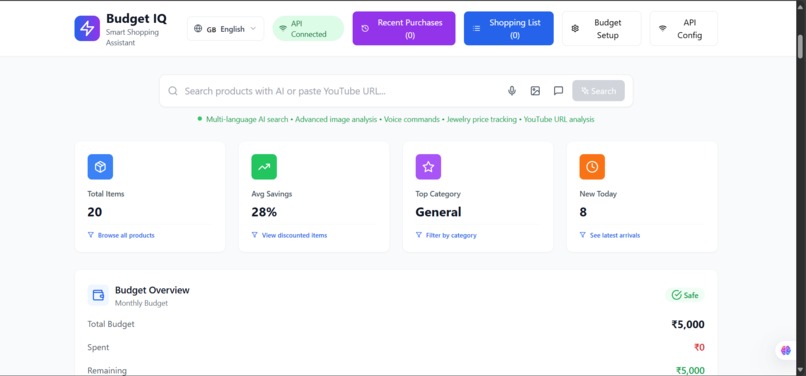Focus the AI product search field
This screenshot has height=376, width=806.
click(x=339, y=91)
